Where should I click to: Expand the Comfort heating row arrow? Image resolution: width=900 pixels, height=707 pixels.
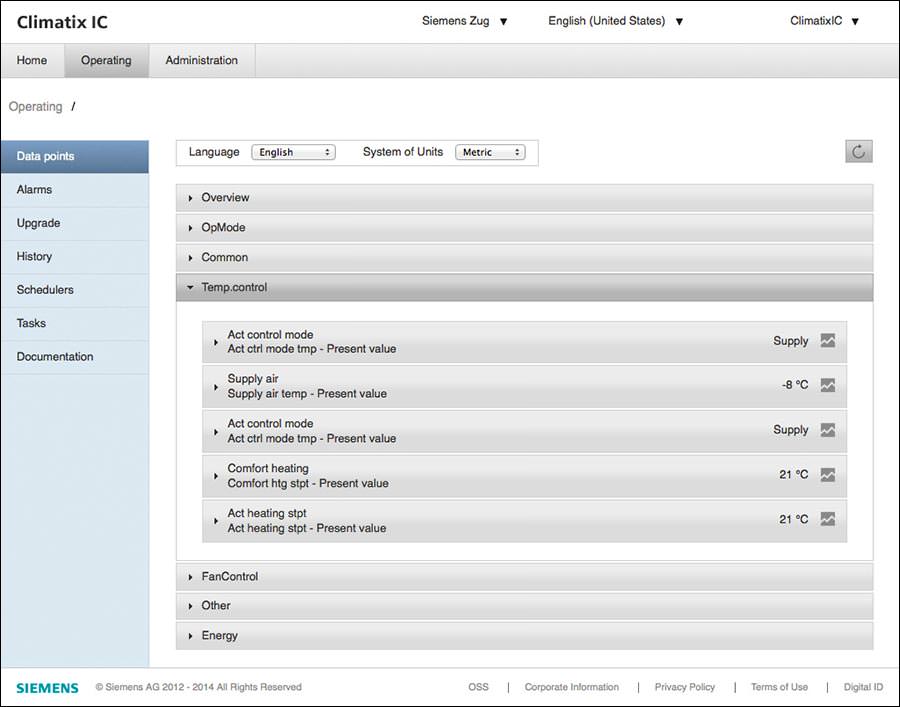tap(216, 476)
